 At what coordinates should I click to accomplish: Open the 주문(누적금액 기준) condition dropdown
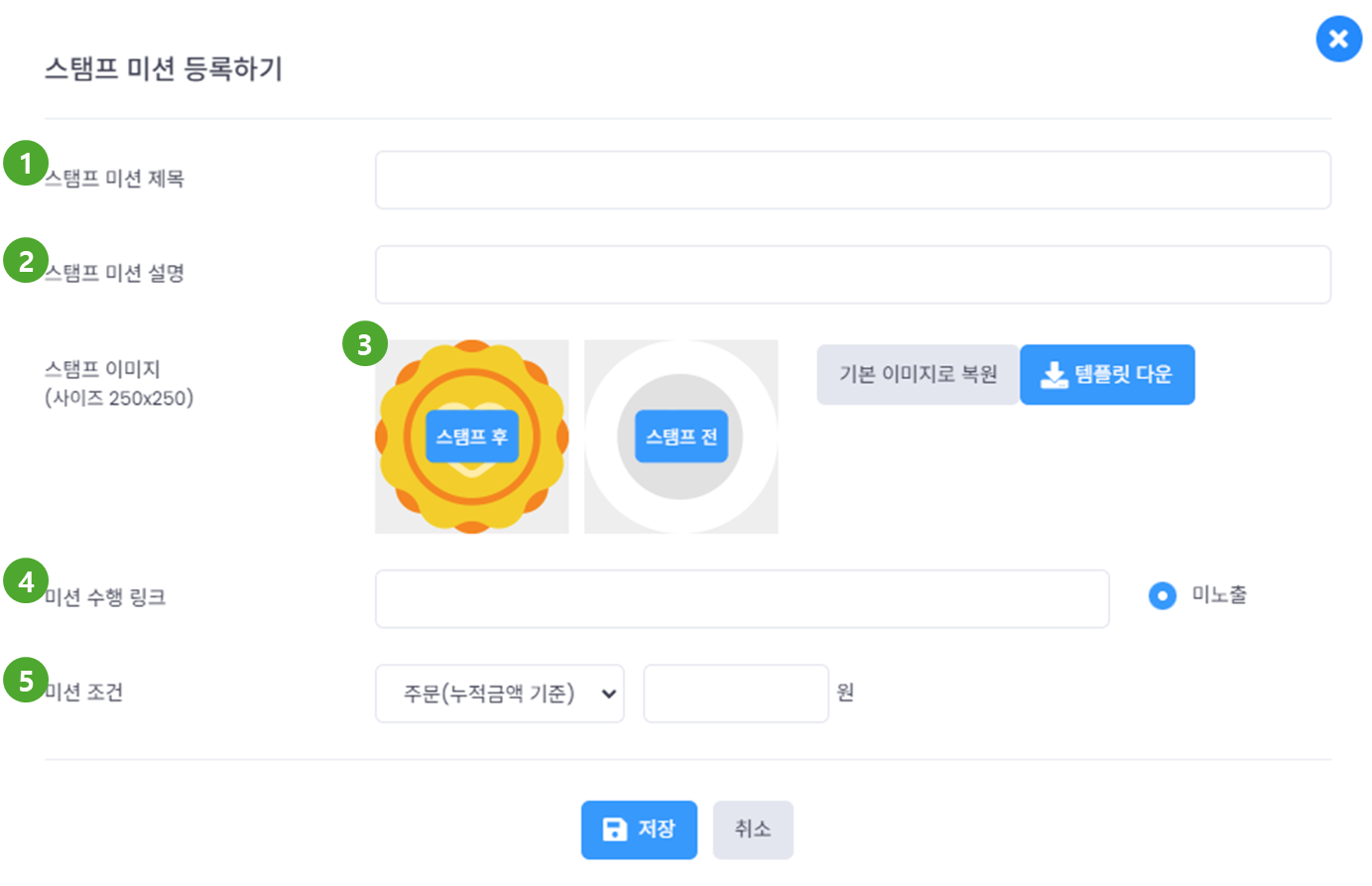(499, 694)
